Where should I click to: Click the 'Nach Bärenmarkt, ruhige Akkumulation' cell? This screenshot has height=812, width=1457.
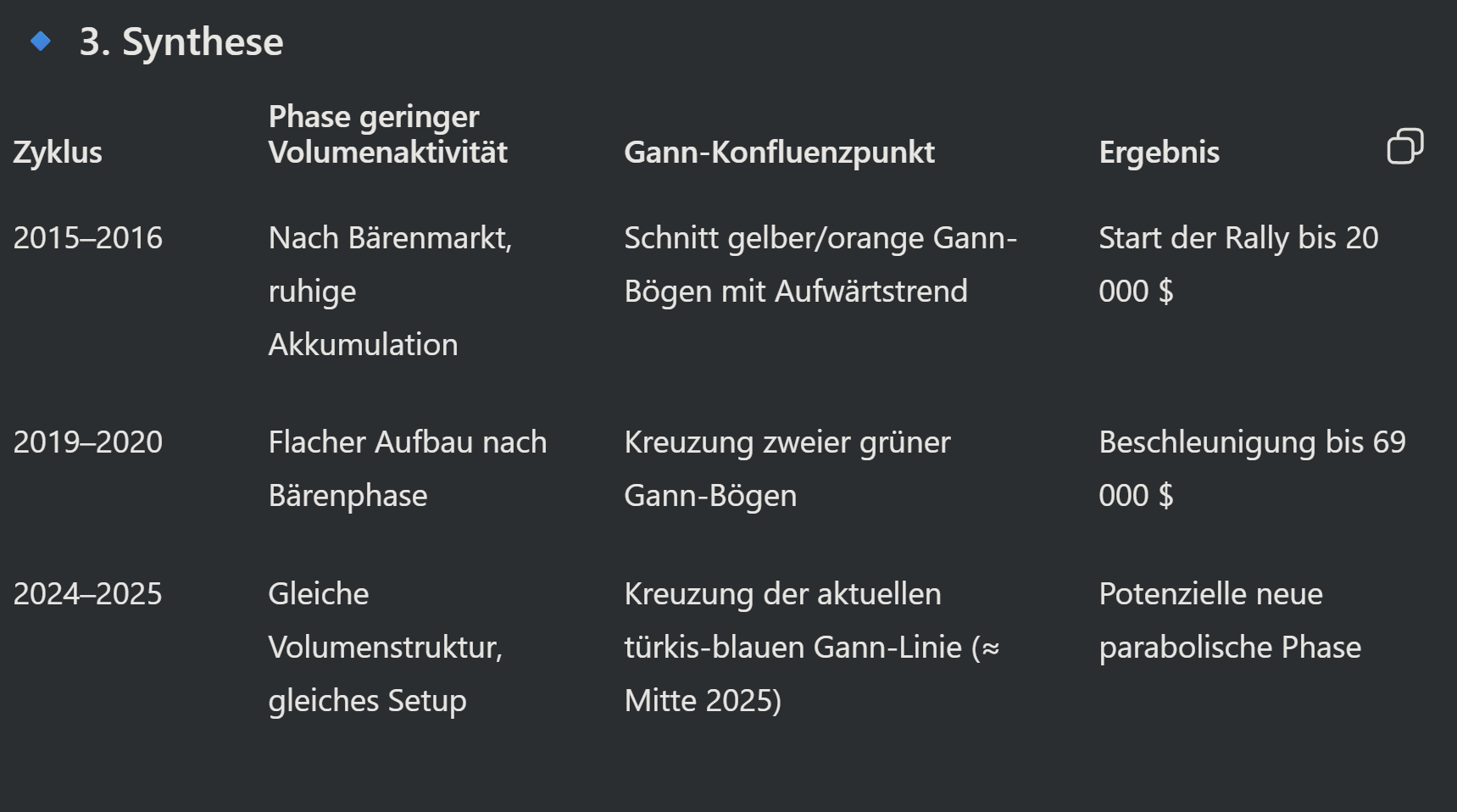pyautogui.click(x=390, y=291)
